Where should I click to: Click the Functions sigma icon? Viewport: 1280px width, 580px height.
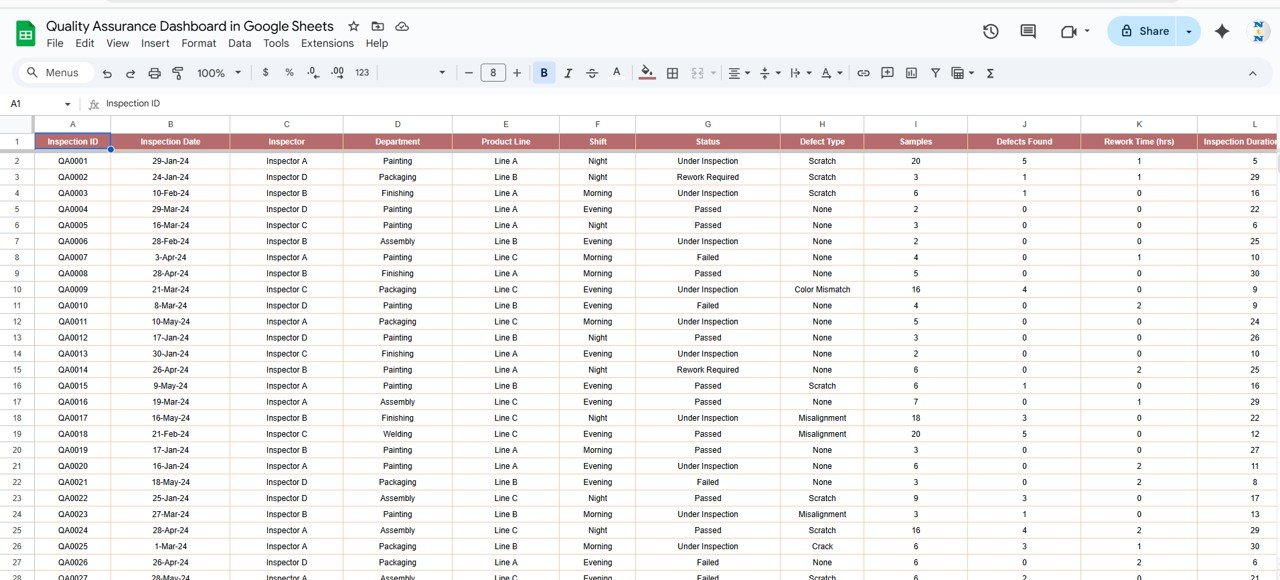990,73
